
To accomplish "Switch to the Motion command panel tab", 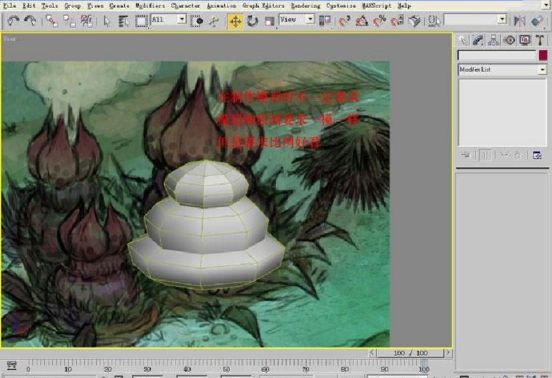I will 509,40.
